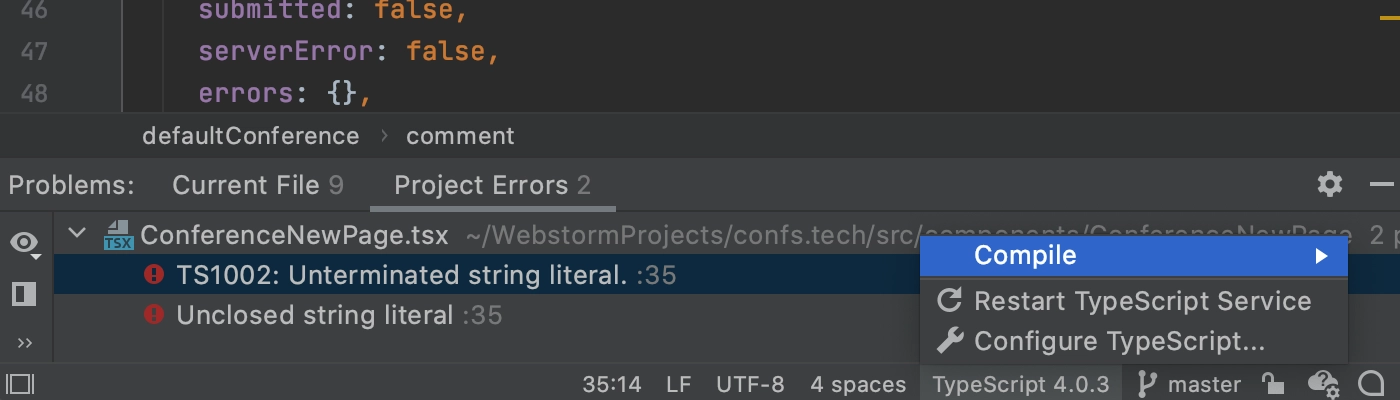Expand the Compile submenu arrow

1321,256
